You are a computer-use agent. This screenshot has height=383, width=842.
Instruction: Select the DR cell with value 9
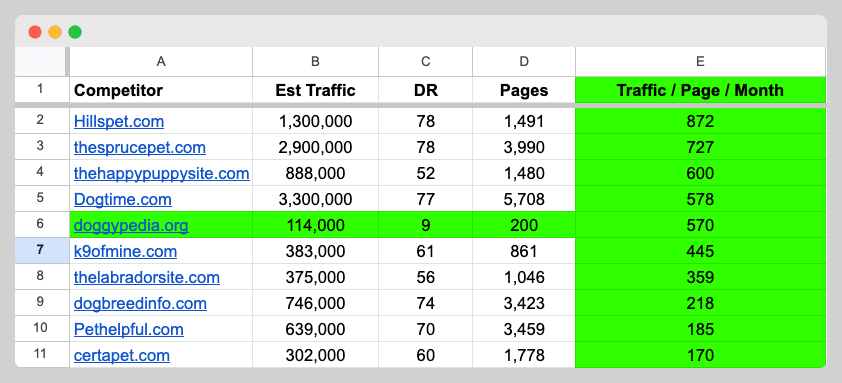pos(426,225)
